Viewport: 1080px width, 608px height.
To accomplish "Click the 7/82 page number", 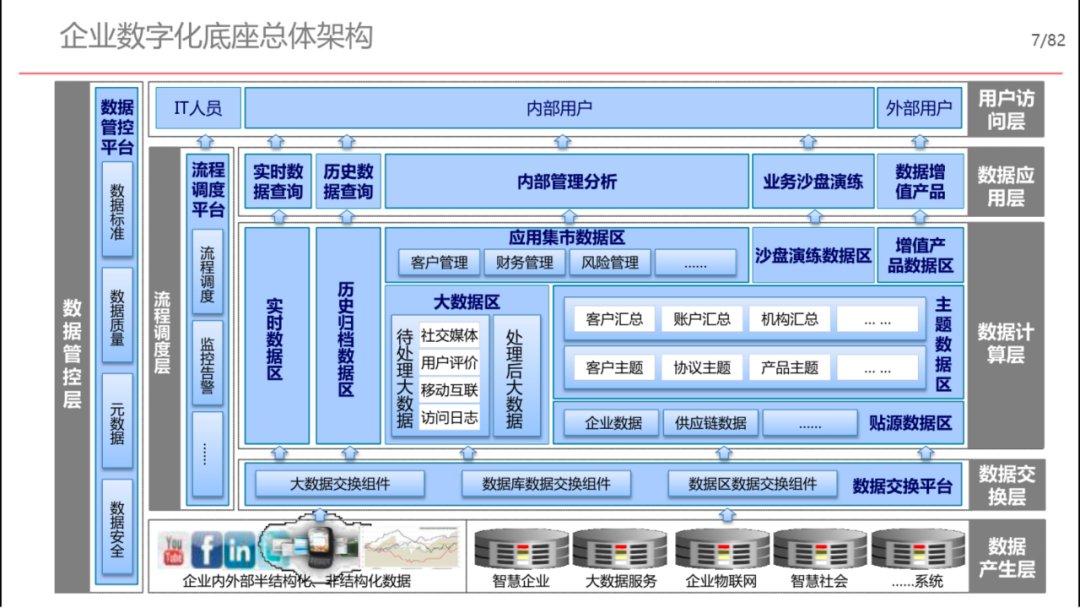I will point(1048,41).
